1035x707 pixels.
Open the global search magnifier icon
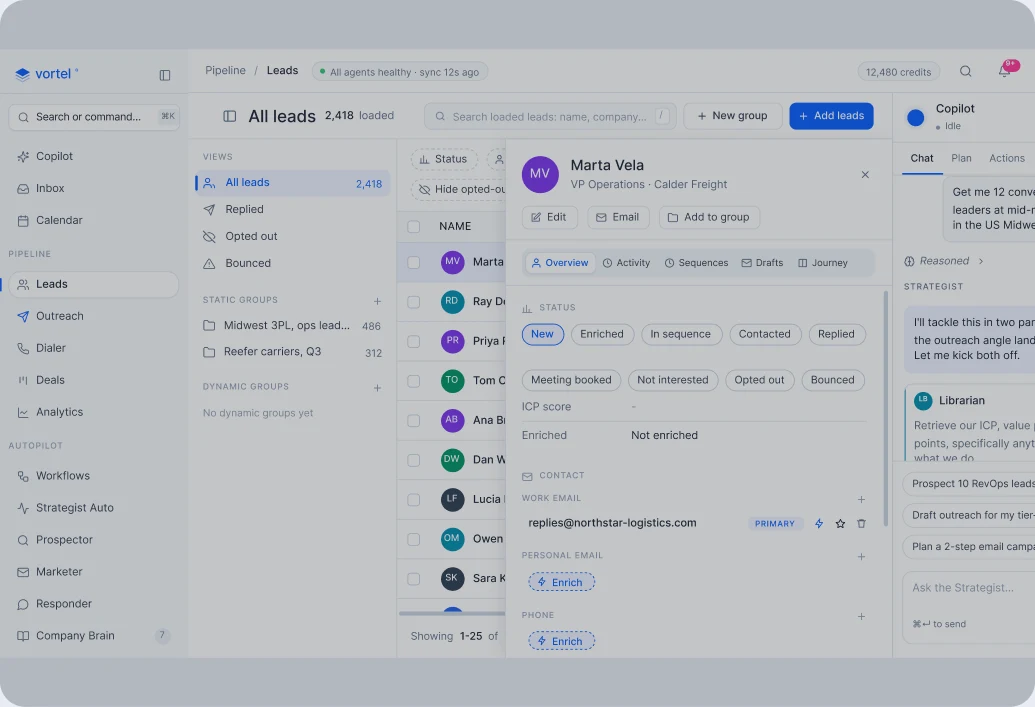[x=965, y=71]
